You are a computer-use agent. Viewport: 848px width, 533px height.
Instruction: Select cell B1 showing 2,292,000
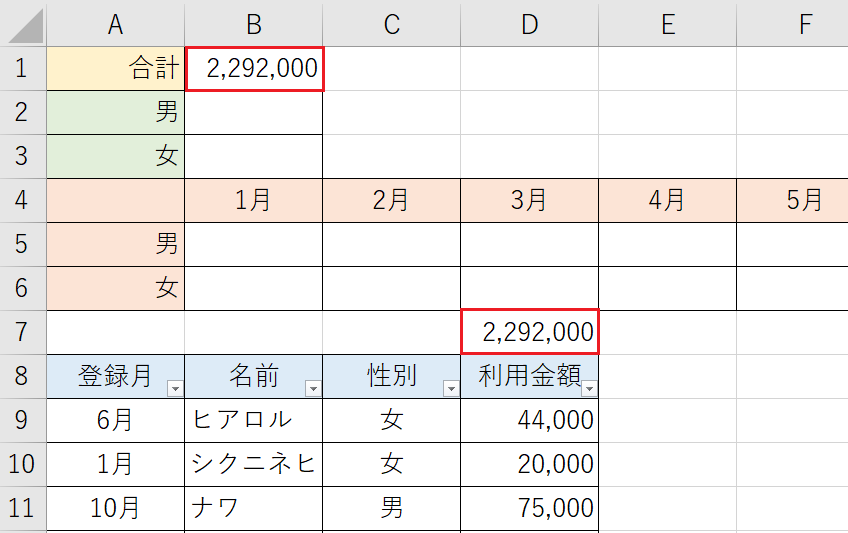pyautogui.click(x=254, y=68)
